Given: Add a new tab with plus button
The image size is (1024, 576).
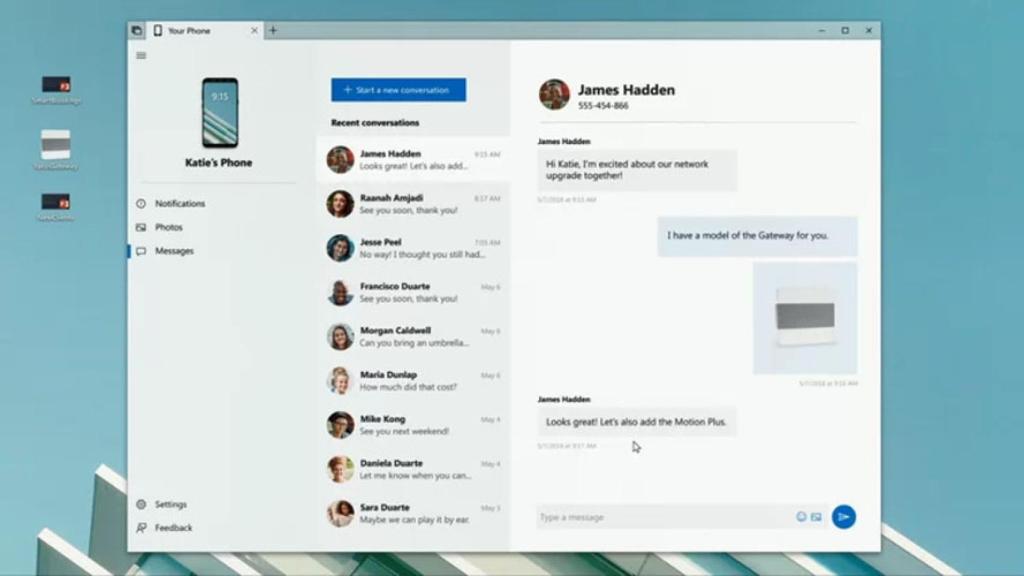Looking at the screenshot, I should [273, 31].
